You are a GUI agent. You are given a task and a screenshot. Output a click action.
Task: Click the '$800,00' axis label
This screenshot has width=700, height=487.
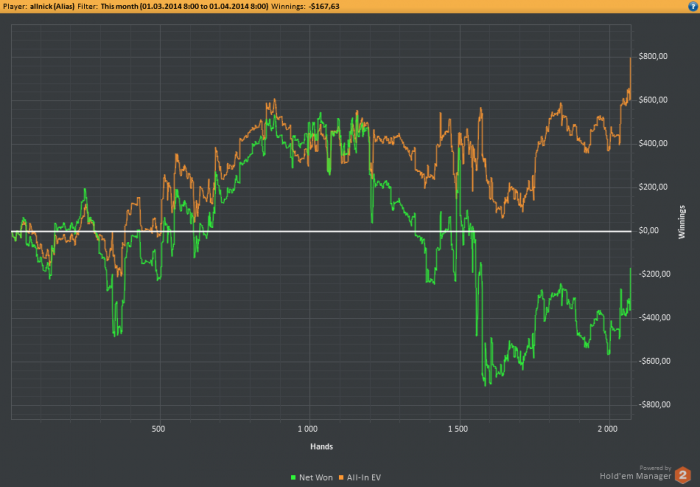tap(653, 56)
